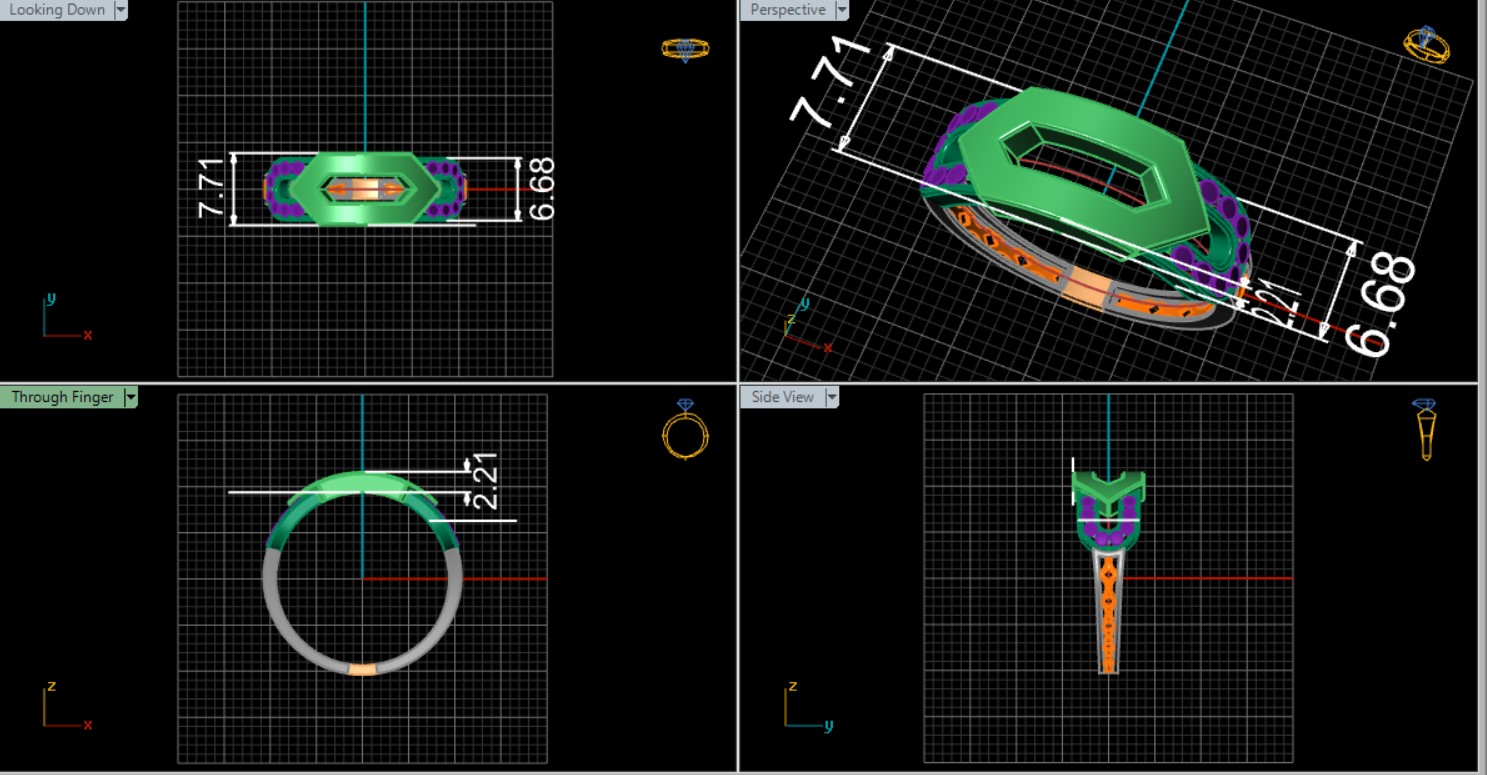Click the Through Finger viewport title
This screenshot has height=775, width=1487.
(62, 397)
